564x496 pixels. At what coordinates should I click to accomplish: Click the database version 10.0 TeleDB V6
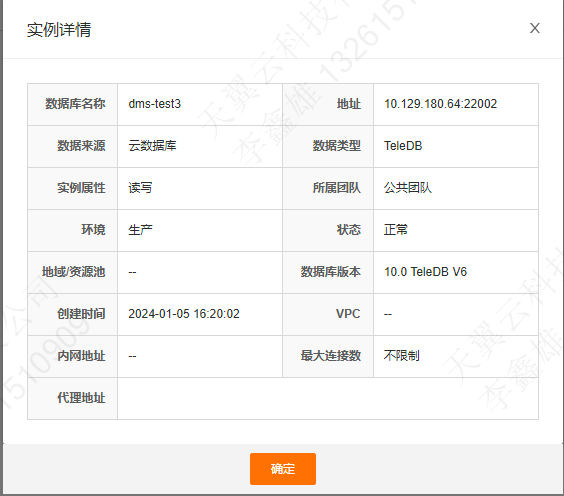coord(426,272)
